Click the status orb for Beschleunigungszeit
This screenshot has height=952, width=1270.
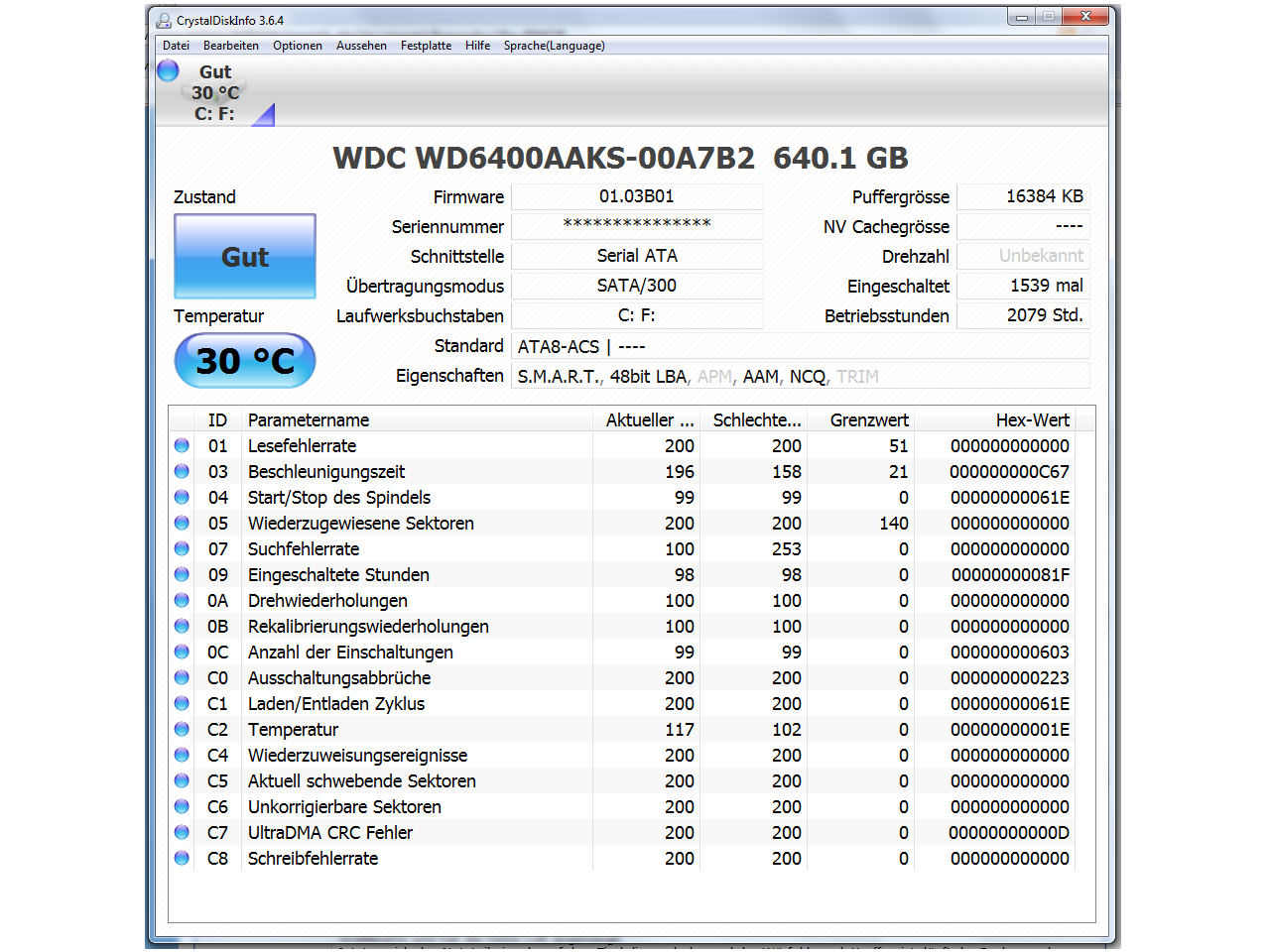pos(182,471)
